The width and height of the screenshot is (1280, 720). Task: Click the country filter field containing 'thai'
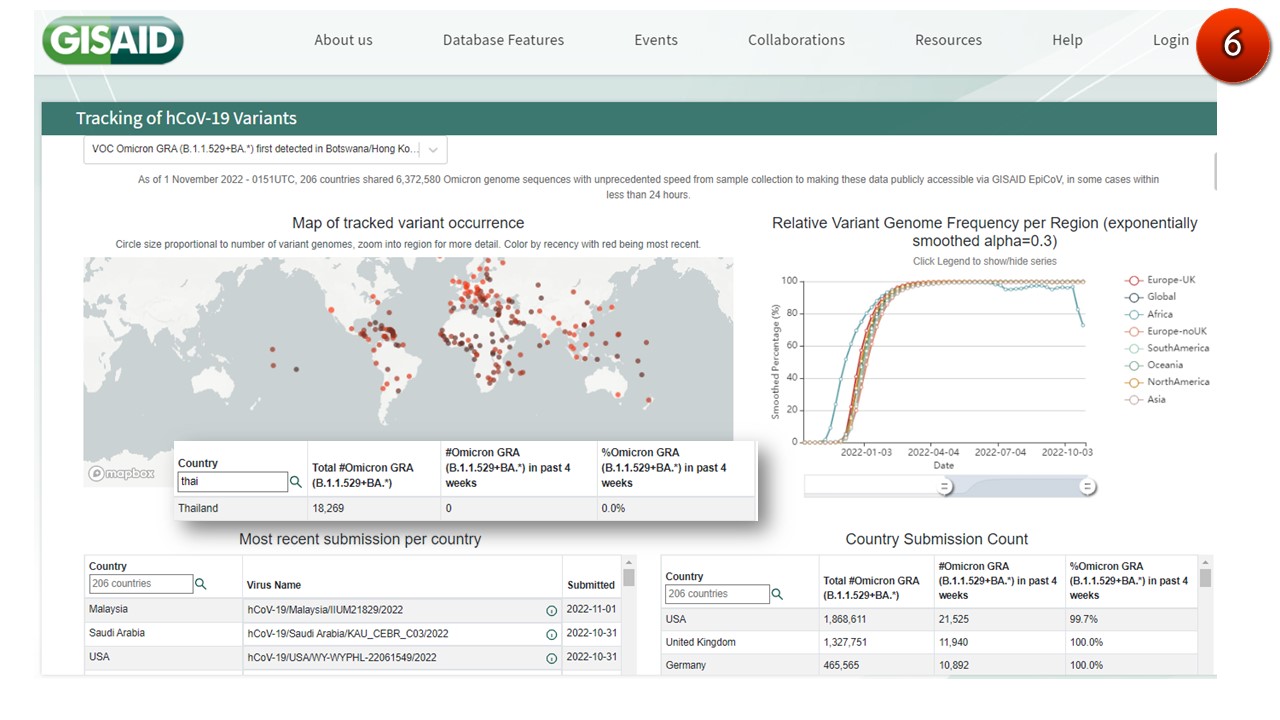[232, 482]
